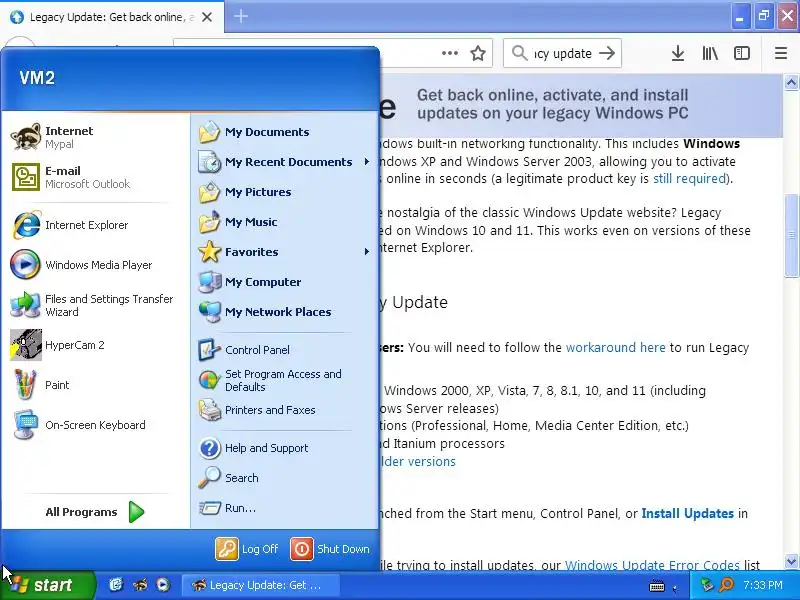Open Paint from Start menu
The height and width of the screenshot is (600, 800).
tap(94, 385)
